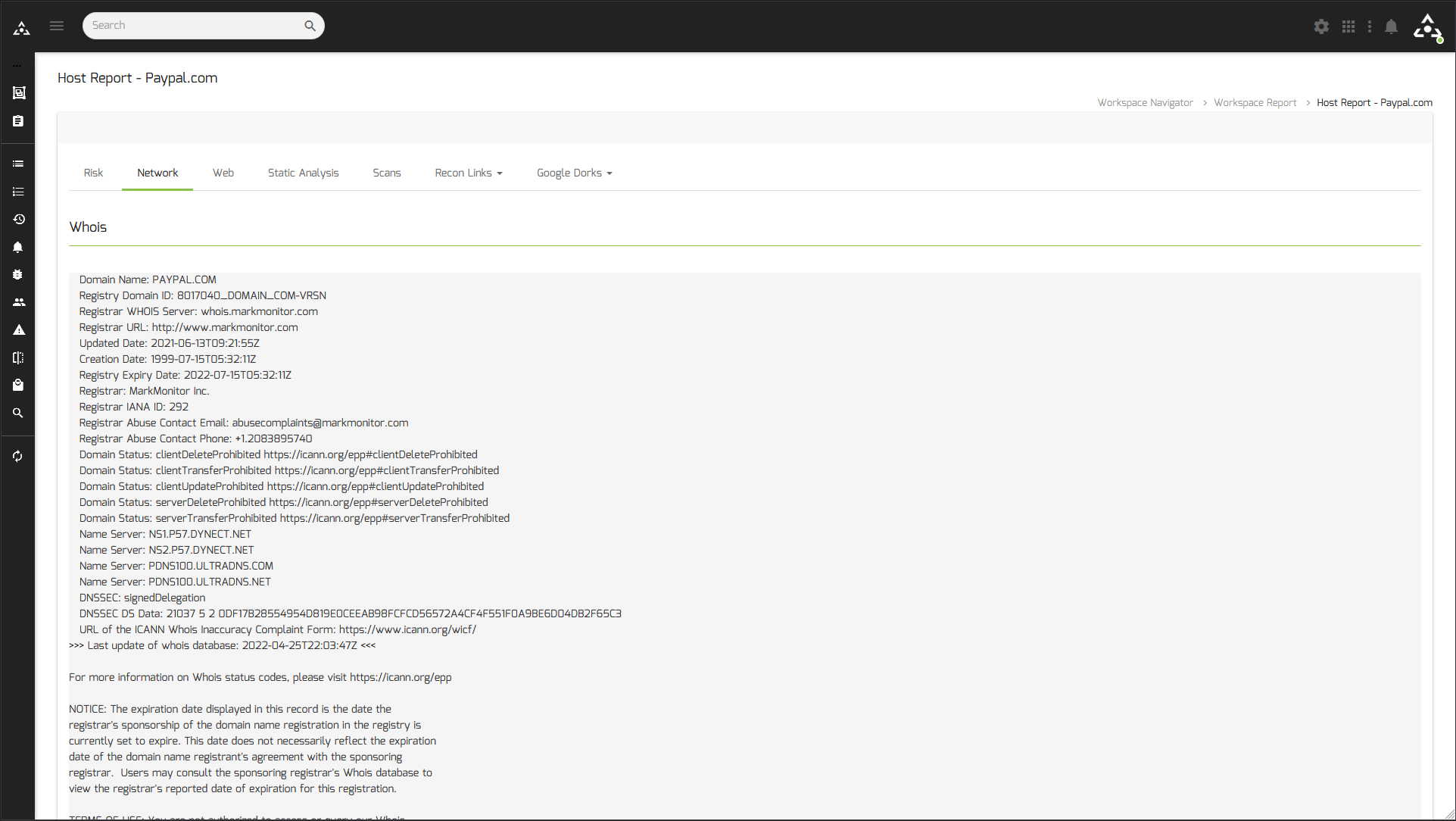The height and width of the screenshot is (821, 1456).
Task: Click the 'Domain Name: PAYPAL.COM' line
Action: (148, 279)
